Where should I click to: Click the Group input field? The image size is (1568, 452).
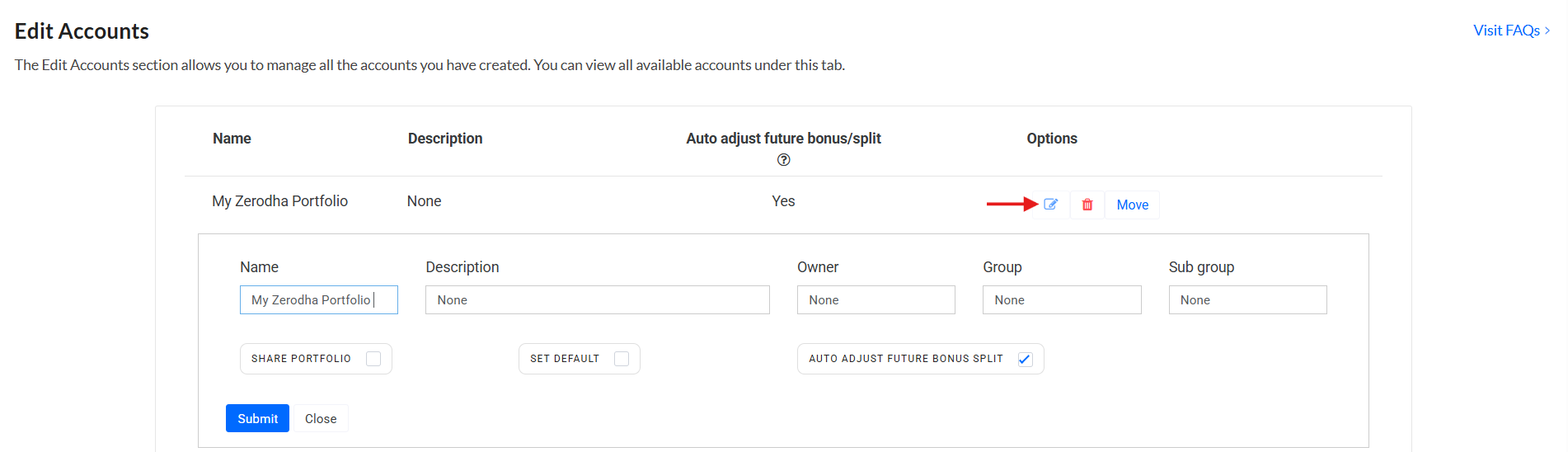click(x=1061, y=300)
